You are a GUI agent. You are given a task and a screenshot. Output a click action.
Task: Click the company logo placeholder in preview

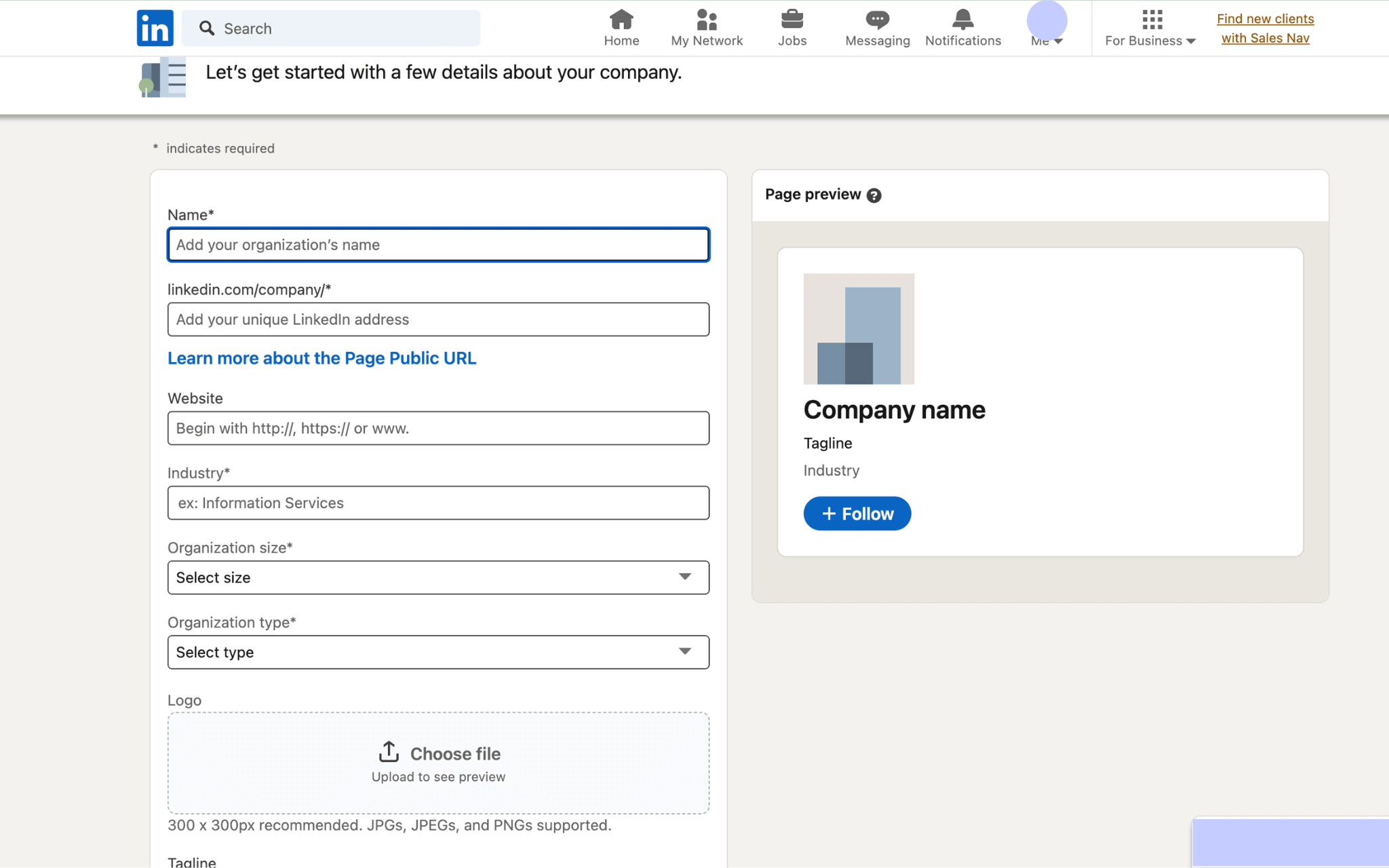pos(859,329)
